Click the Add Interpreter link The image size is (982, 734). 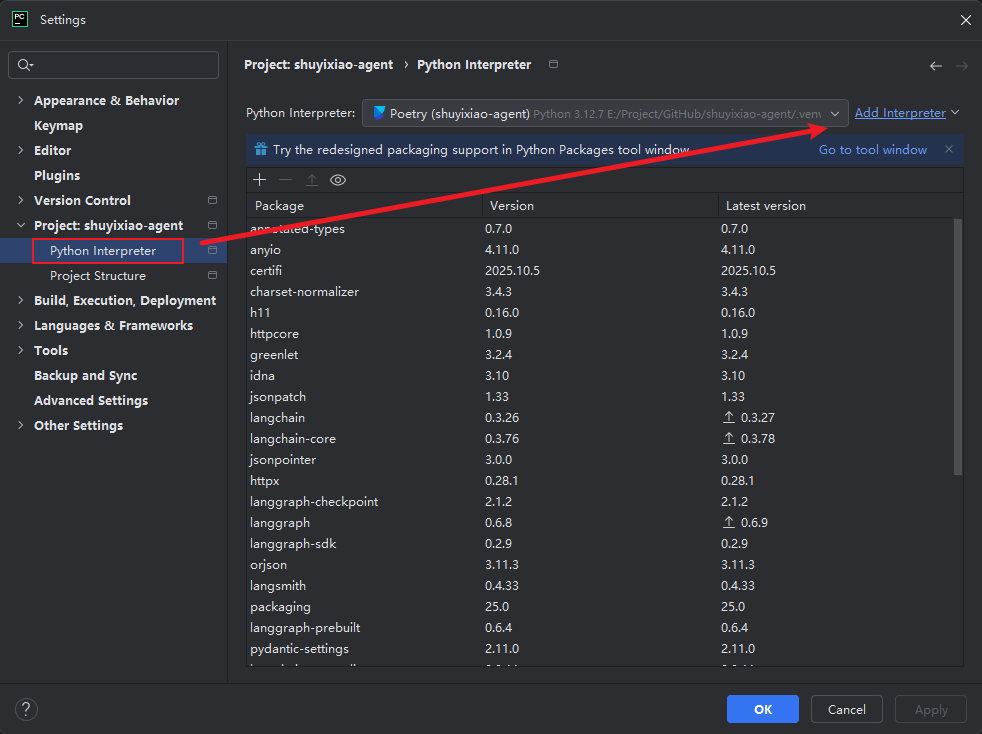(900, 113)
